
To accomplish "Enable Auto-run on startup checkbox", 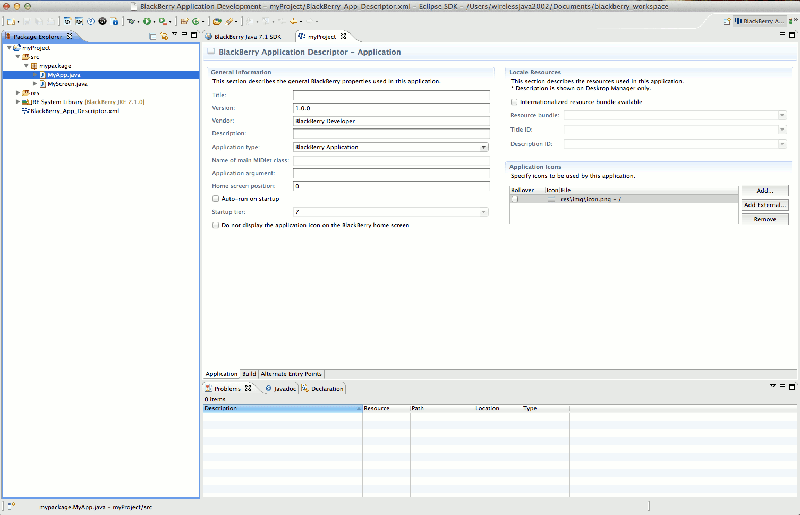I will point(215,199).
